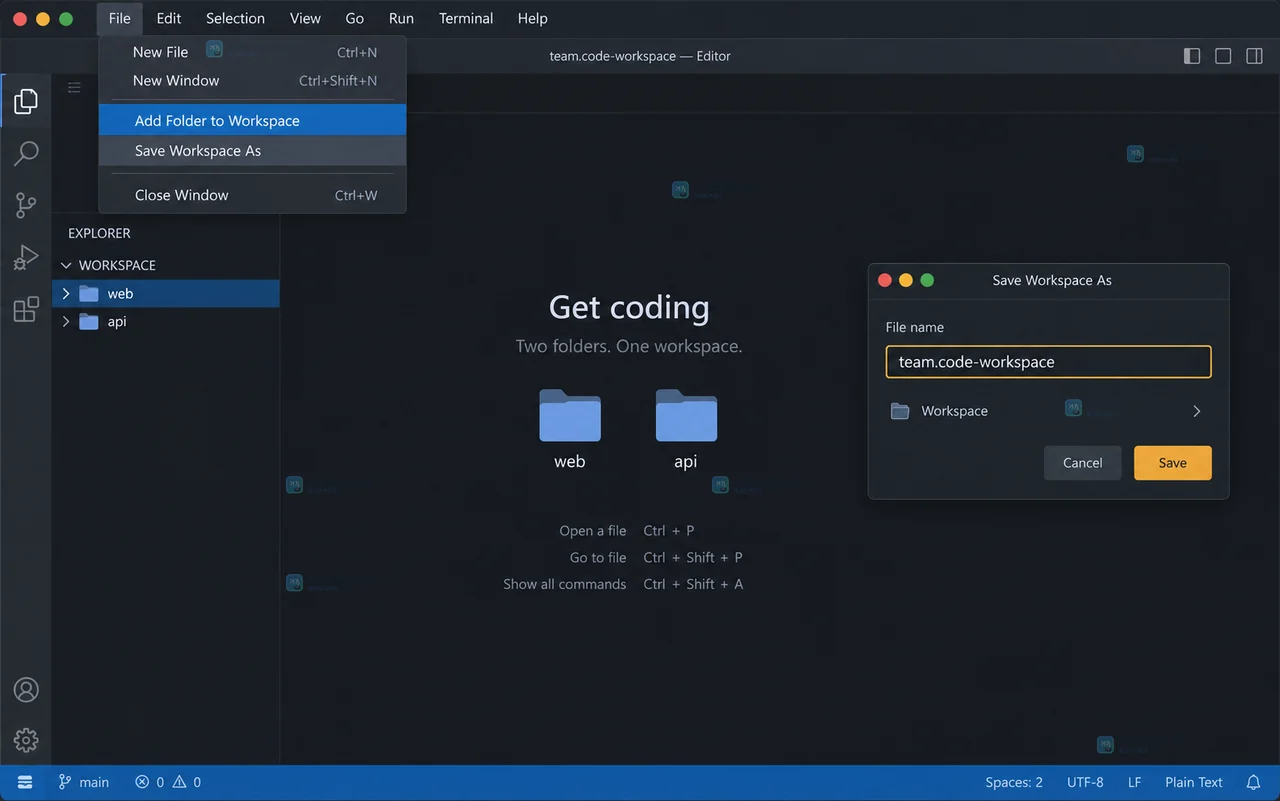The image size is (1280, 801).
Task: Click the File name input field
Action: (1048, 362)
